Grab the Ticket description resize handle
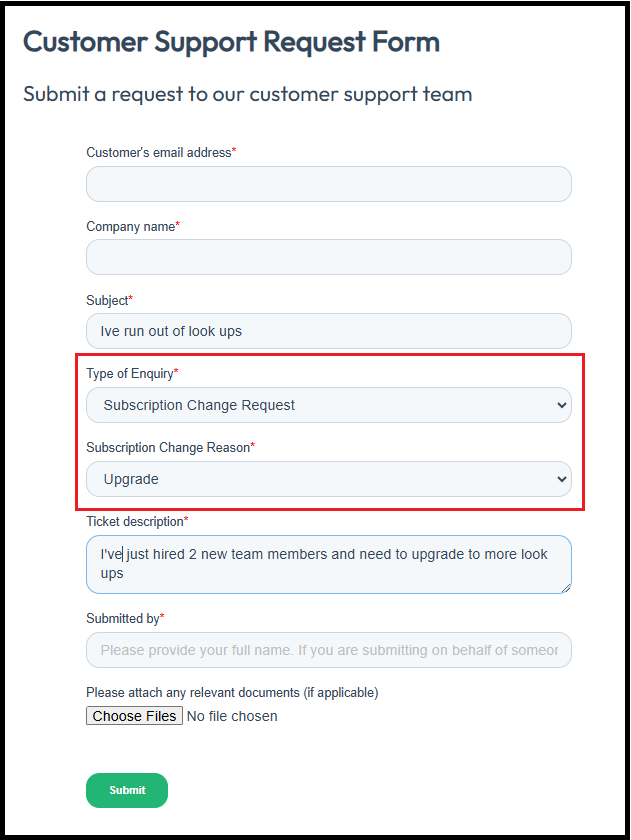 coord(566,588)
